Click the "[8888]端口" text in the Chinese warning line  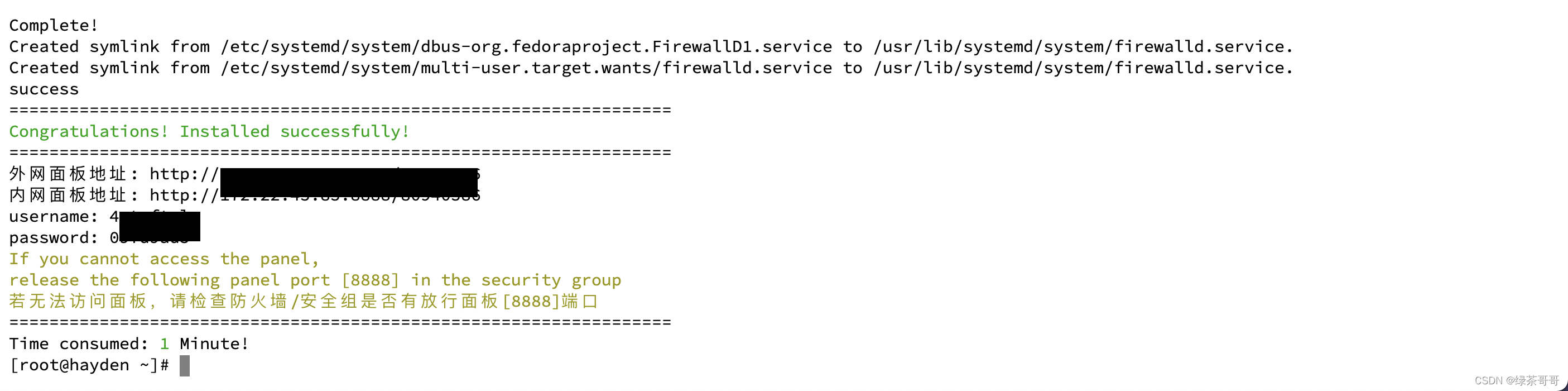tap(550, 302)
